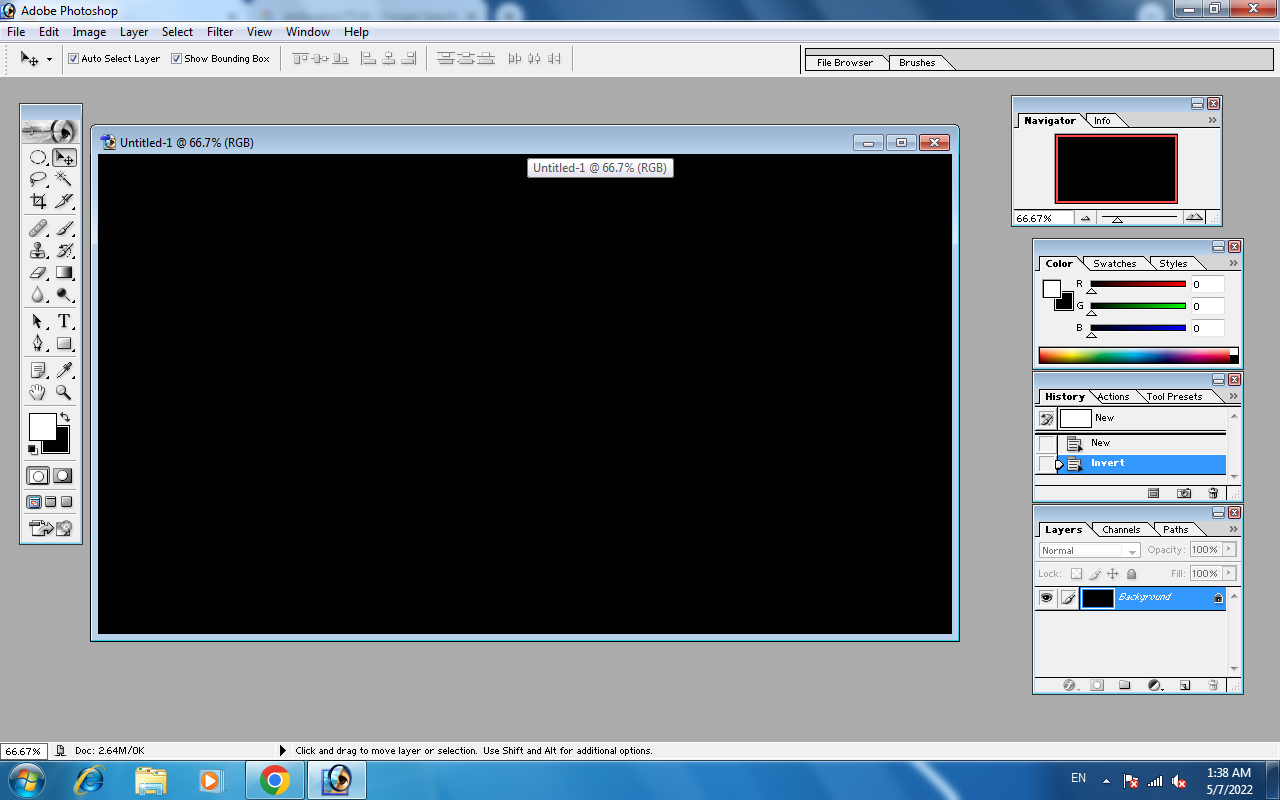Select the History Brush tool
Image resolution: width=1280 pixels, height=800 pixels.
pos(64,251)
